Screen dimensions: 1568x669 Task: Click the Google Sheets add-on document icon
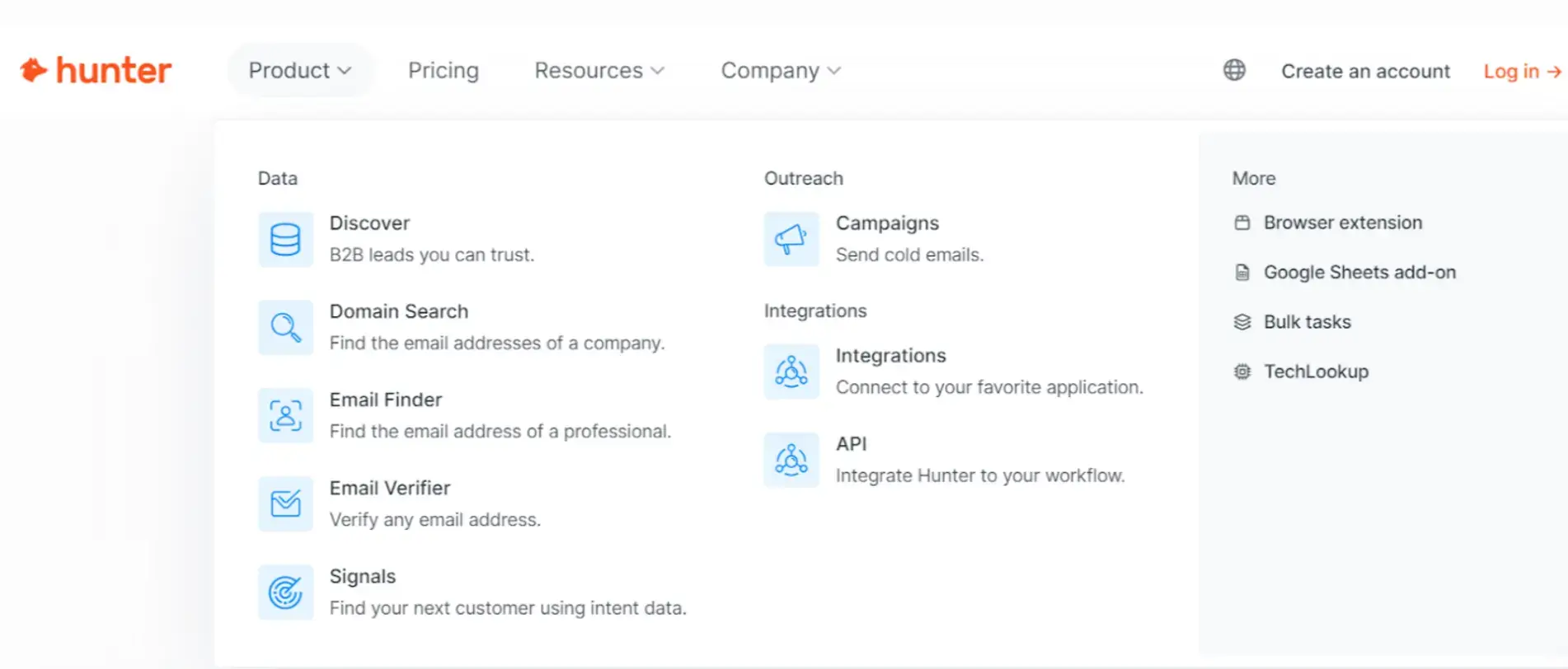pos(1242,273)
